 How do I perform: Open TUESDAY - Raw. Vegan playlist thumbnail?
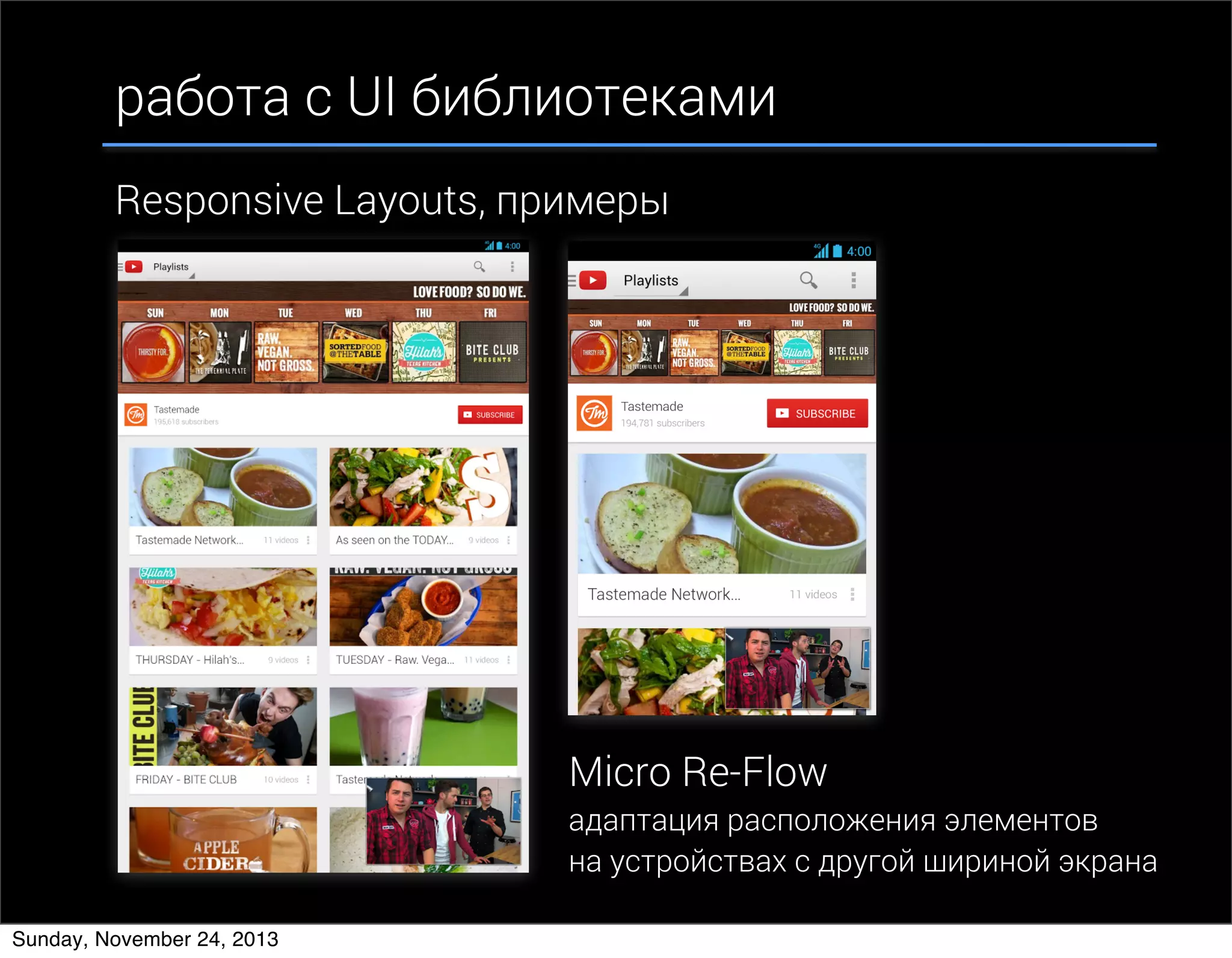pyautogui.click(x=423, y=607)
